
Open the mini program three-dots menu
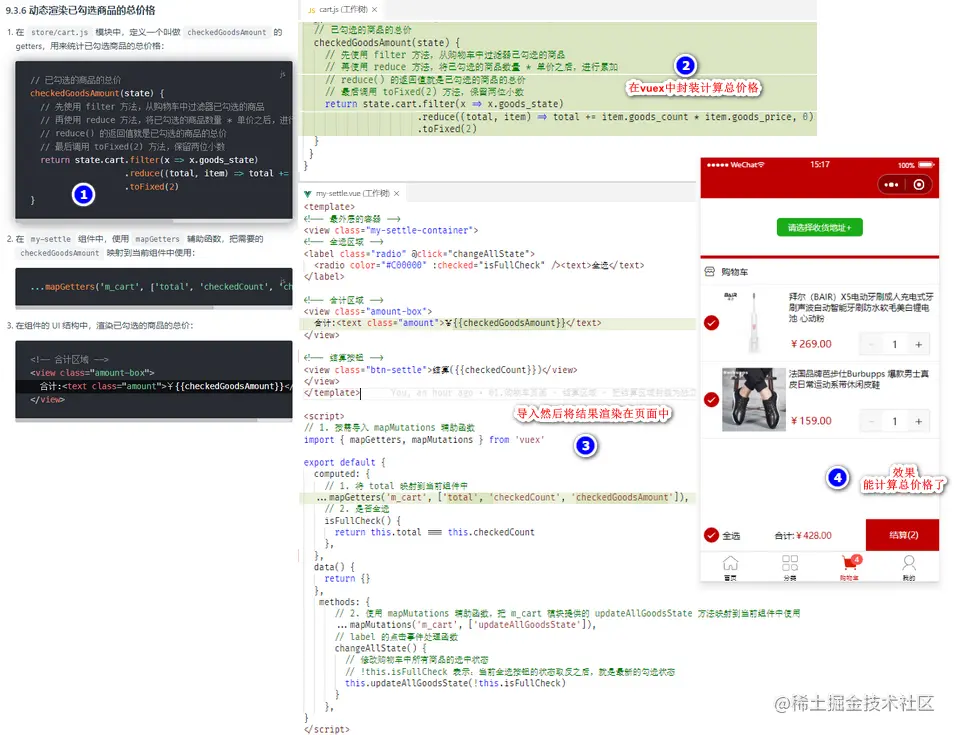891,185
